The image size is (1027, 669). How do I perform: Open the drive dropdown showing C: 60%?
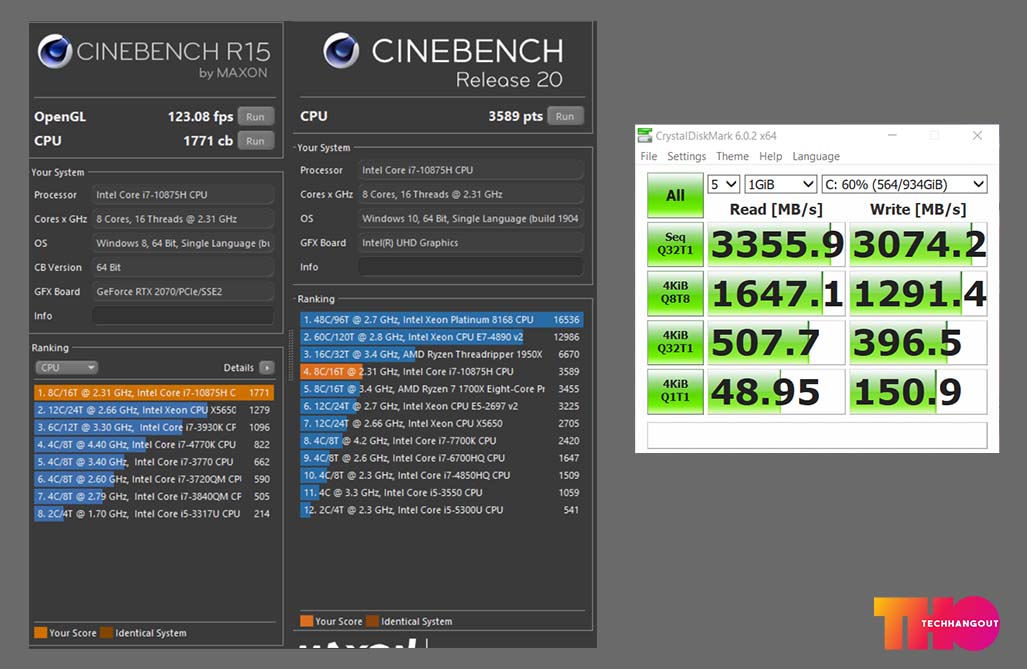[905, 185]
